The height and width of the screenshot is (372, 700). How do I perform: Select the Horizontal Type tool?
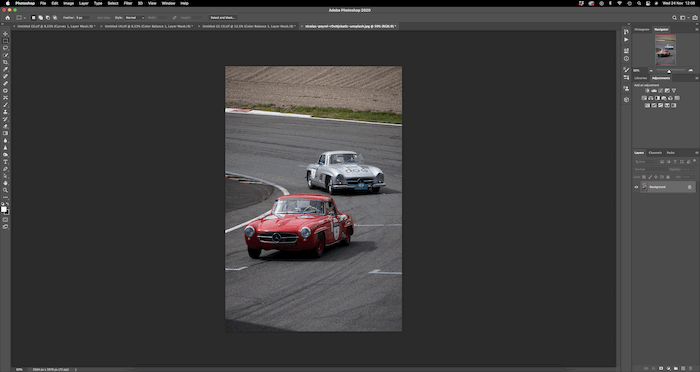pyautogui.click(x=5, y=162)
